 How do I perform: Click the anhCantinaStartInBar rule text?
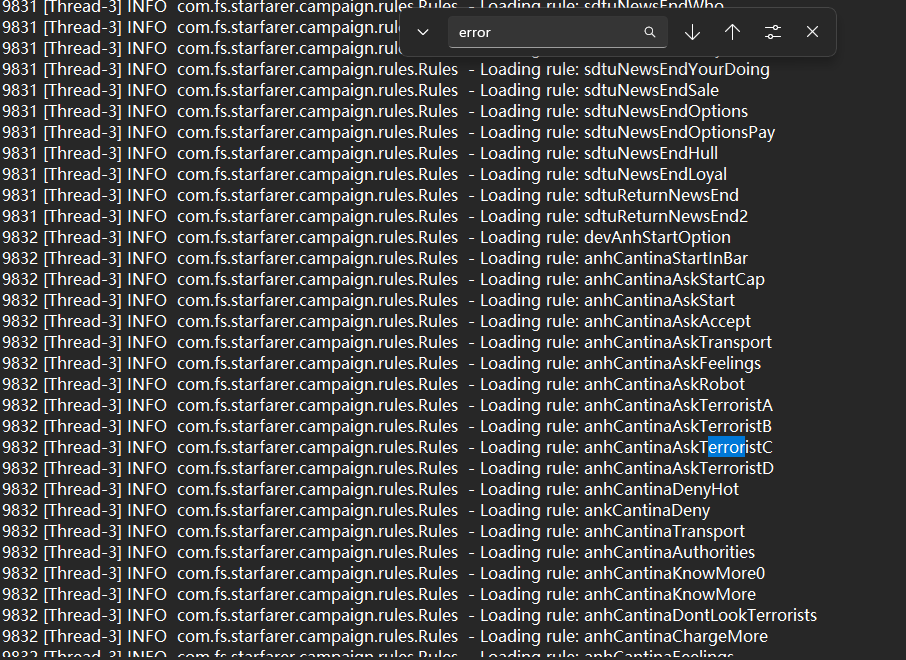pyautogui.click(x=665, y=258)
